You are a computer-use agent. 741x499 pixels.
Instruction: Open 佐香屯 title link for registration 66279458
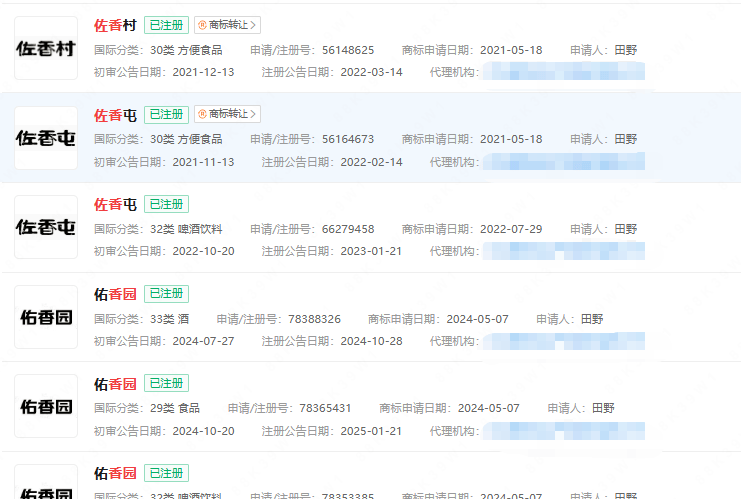pyautogui.click(x=115, y=204)
